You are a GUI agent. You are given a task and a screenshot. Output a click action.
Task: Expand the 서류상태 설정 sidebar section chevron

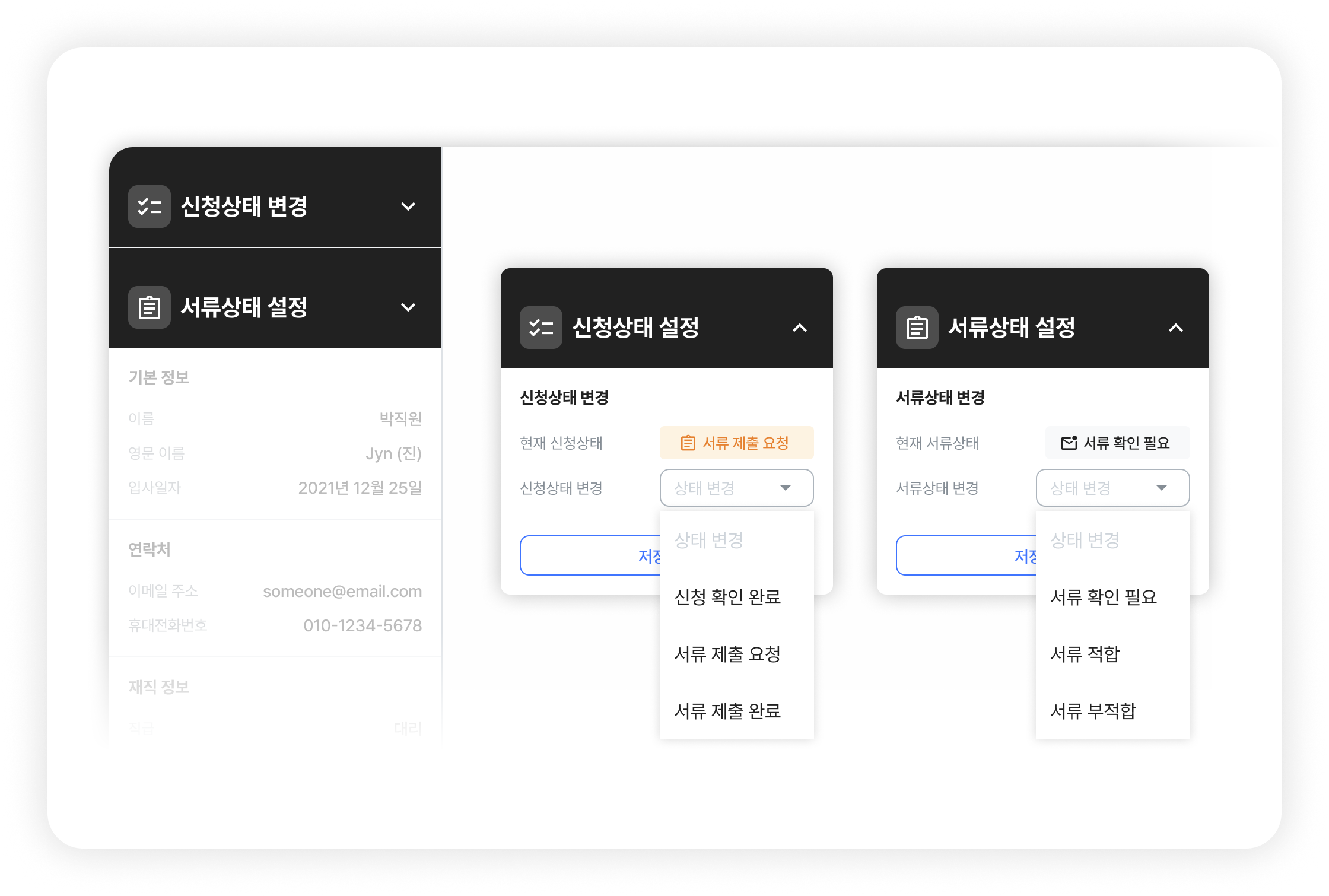click(x=408, y=307)
